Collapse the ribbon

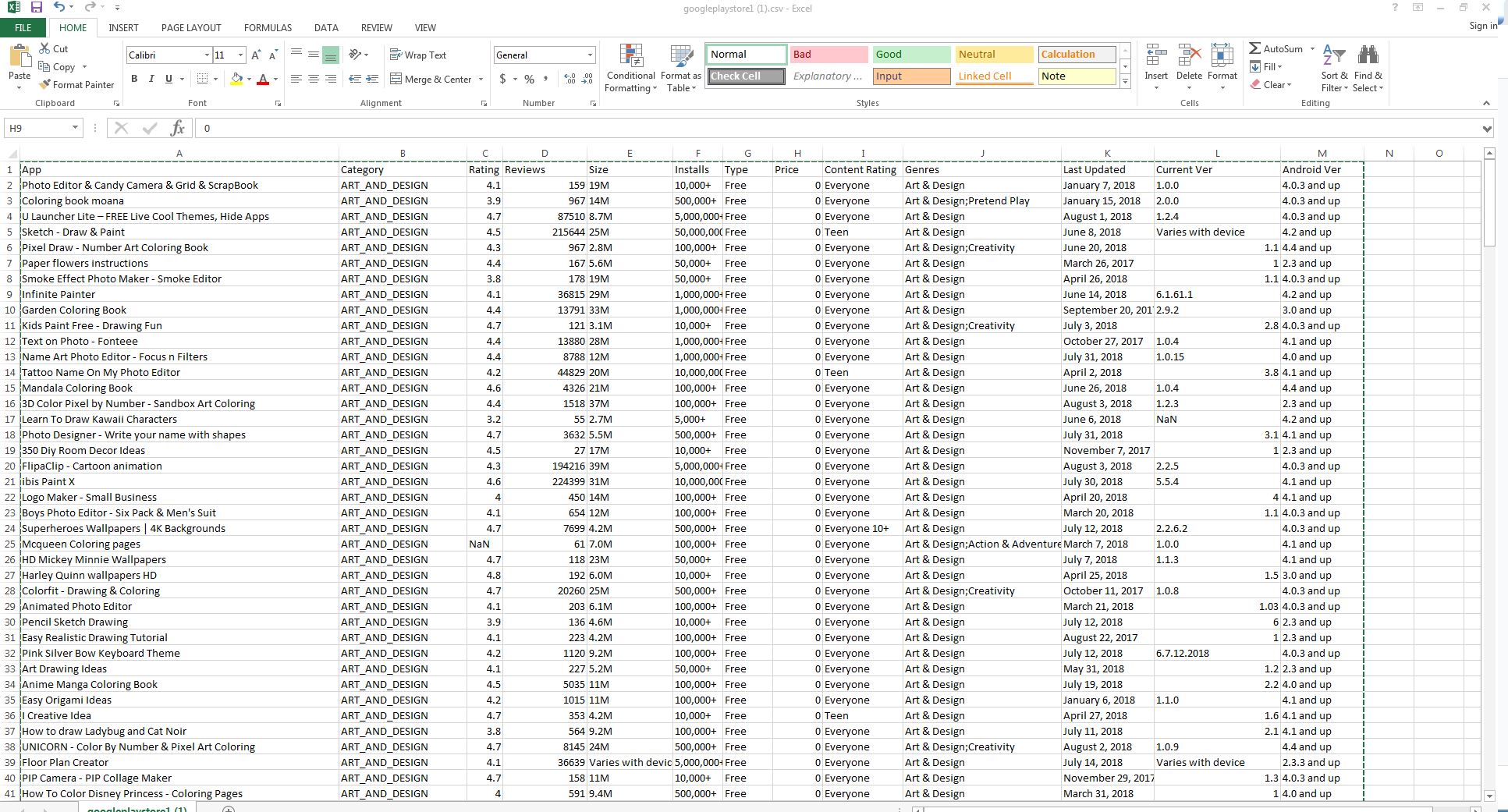(1486, 103)
